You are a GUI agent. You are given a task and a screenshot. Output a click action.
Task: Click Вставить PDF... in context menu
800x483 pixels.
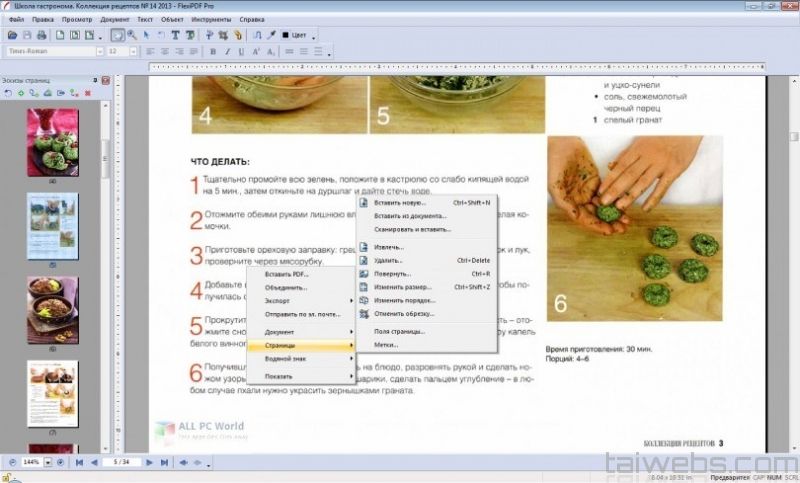[287, 274]
